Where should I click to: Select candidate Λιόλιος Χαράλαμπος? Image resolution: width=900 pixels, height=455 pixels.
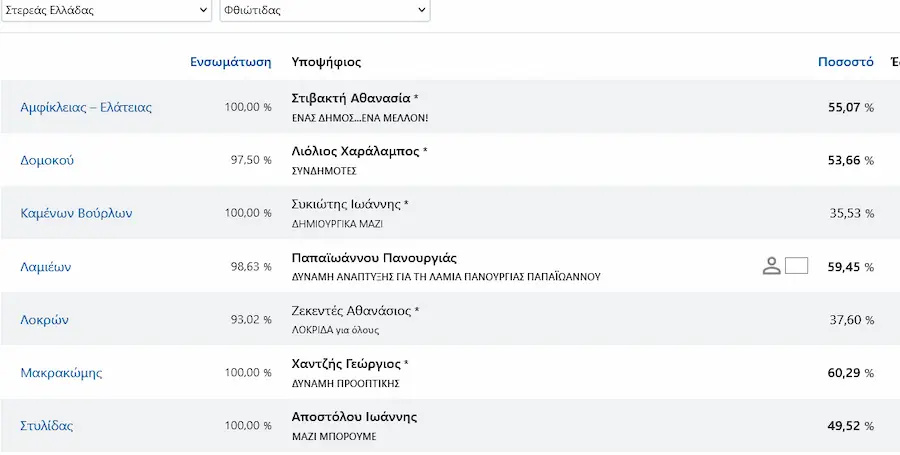tap(356, 151)
